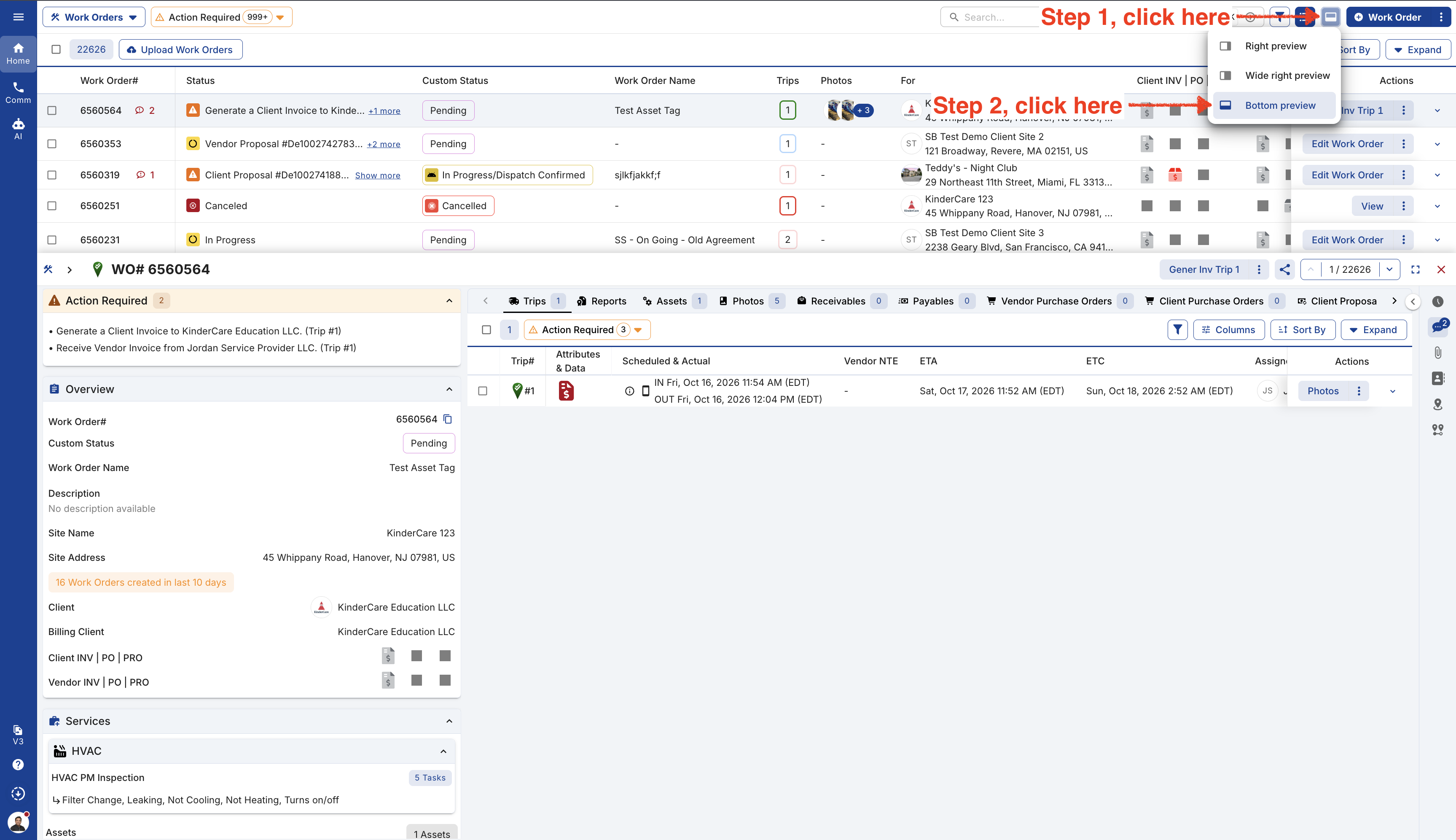Open the Action Required 999+ filter dropdown

pyautogui.click(x=221, y=17)
